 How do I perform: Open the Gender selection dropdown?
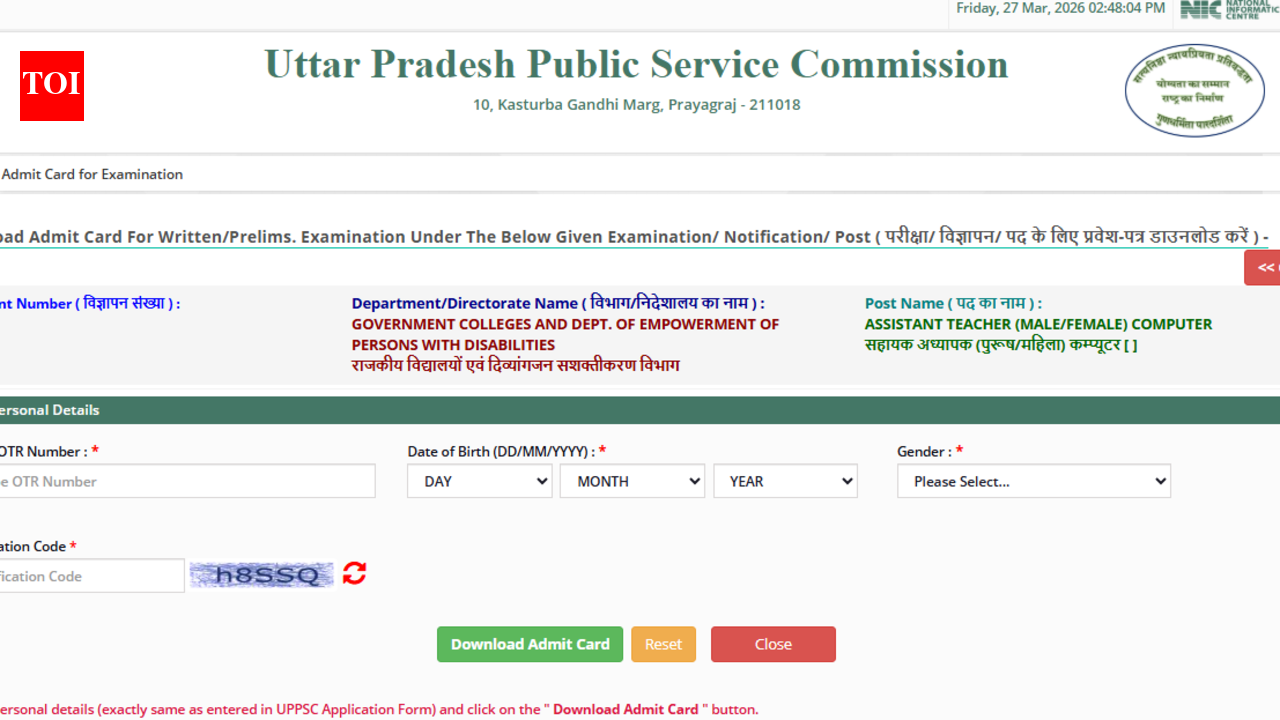click(x=1034, y=481)
